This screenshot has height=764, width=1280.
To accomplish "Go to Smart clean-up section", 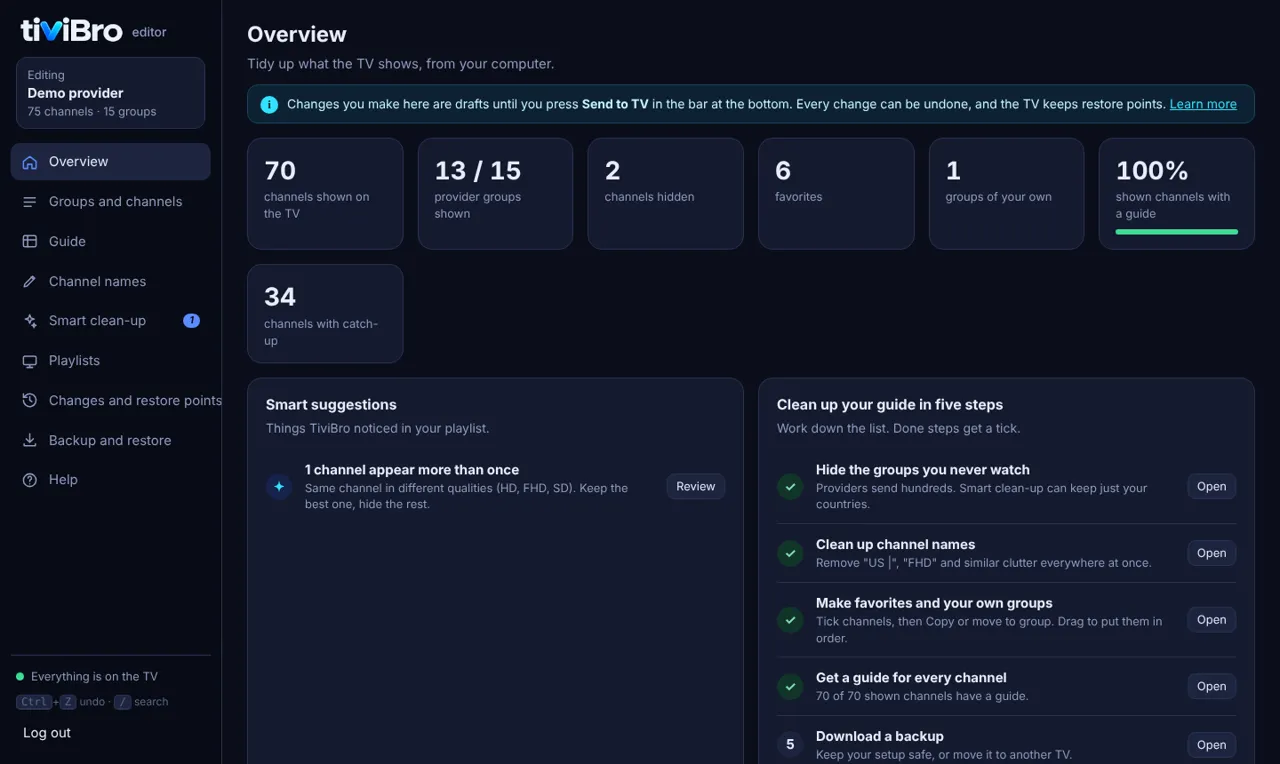I will coord(110,321).
